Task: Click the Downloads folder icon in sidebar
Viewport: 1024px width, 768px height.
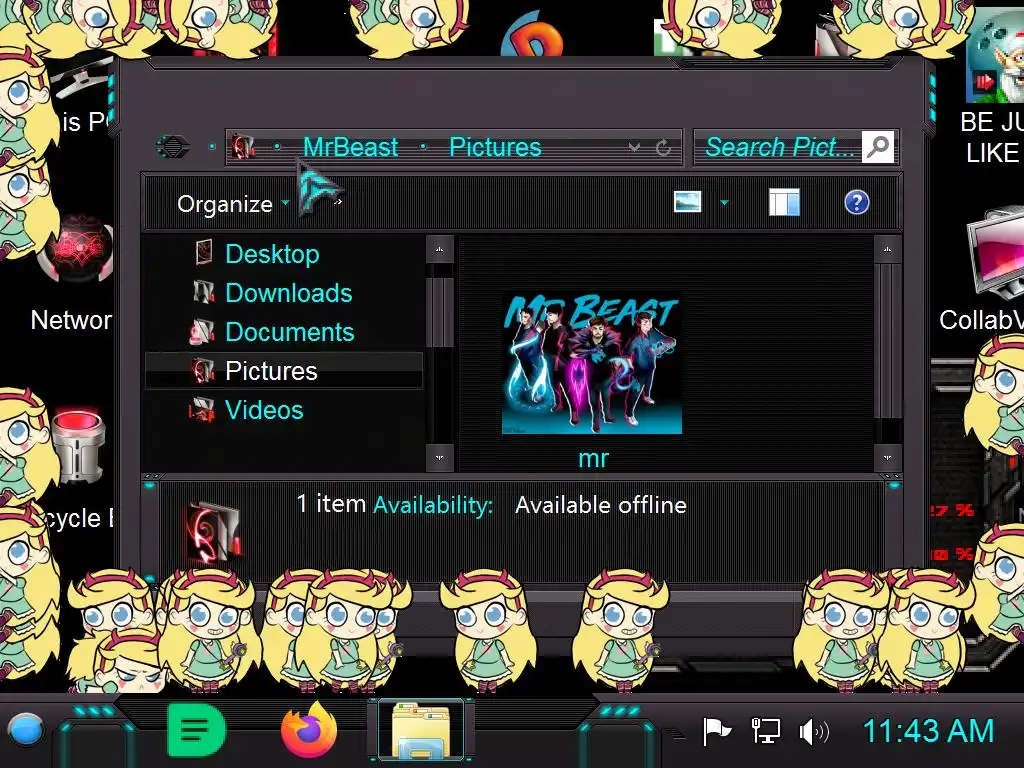Action: [204, 292]
